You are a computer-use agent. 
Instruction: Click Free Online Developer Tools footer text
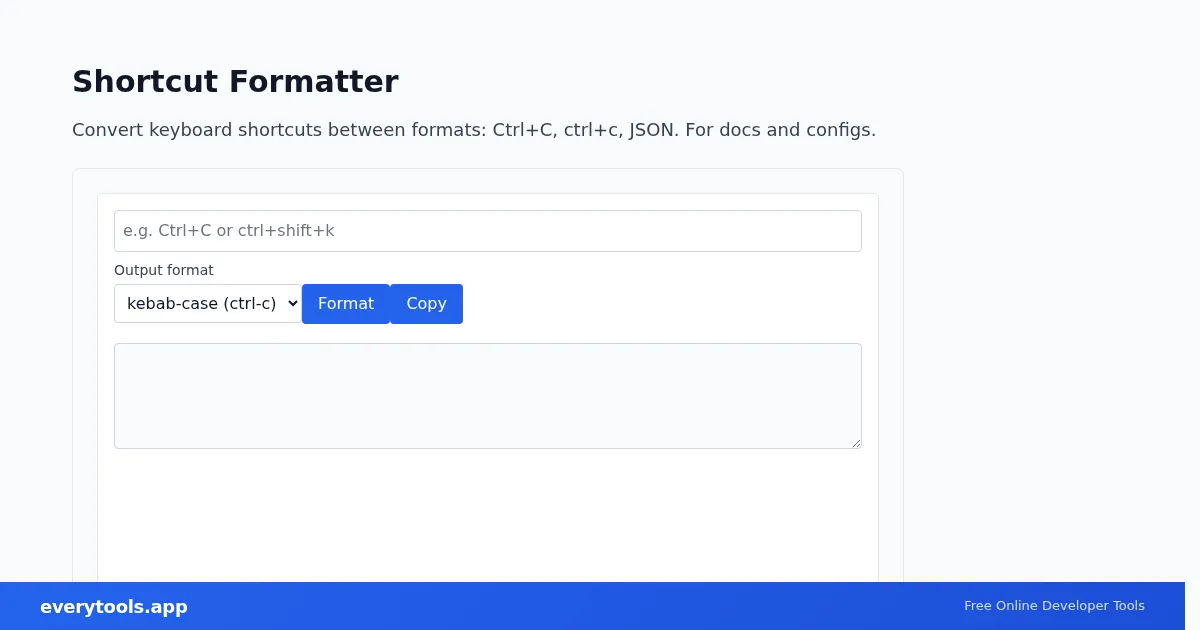pyautogui.click(x=1054, y=606)
